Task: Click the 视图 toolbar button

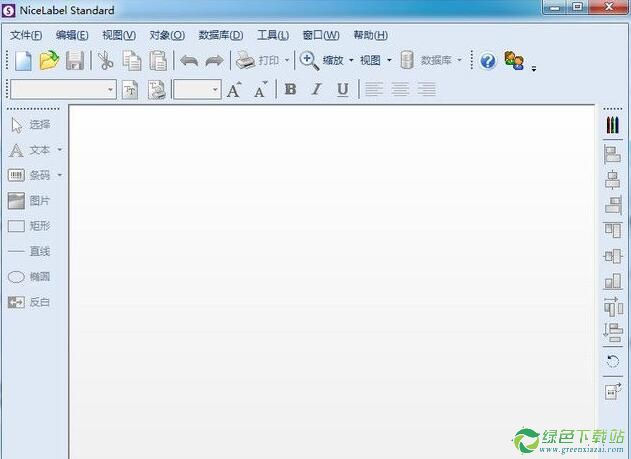Action: click(370, 61)
